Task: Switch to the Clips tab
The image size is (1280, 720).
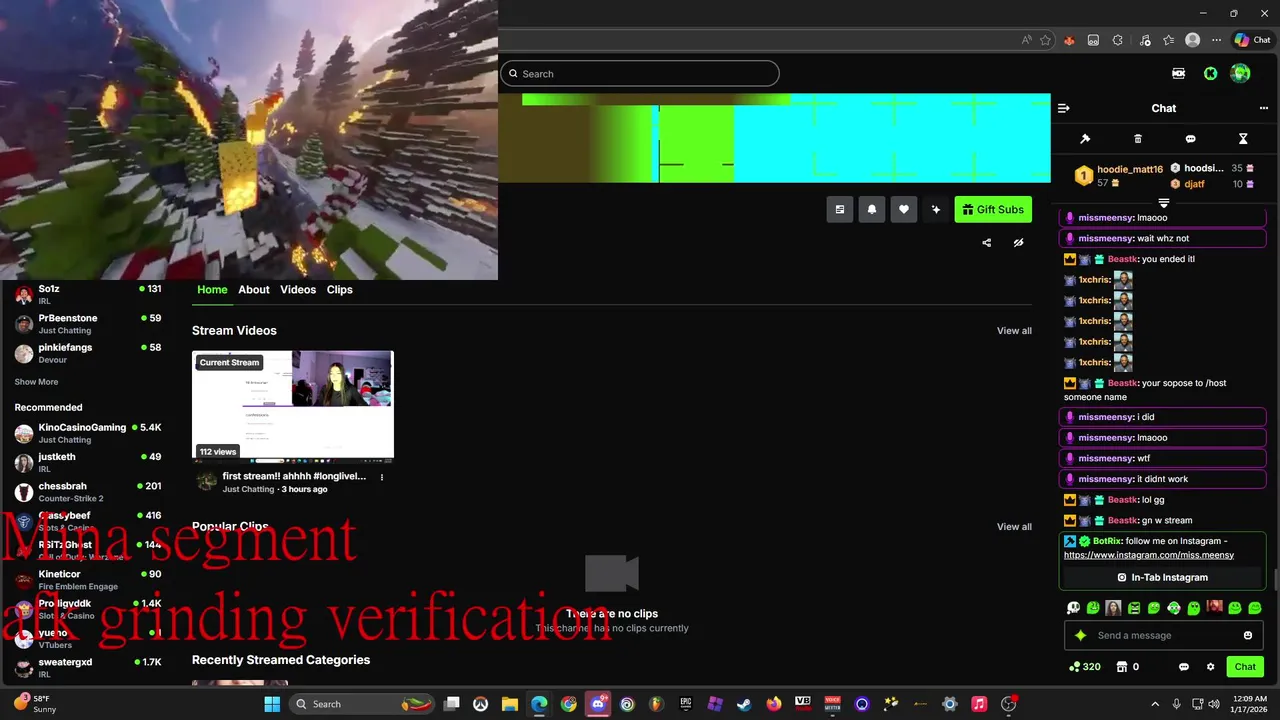Action: [339, 289]
